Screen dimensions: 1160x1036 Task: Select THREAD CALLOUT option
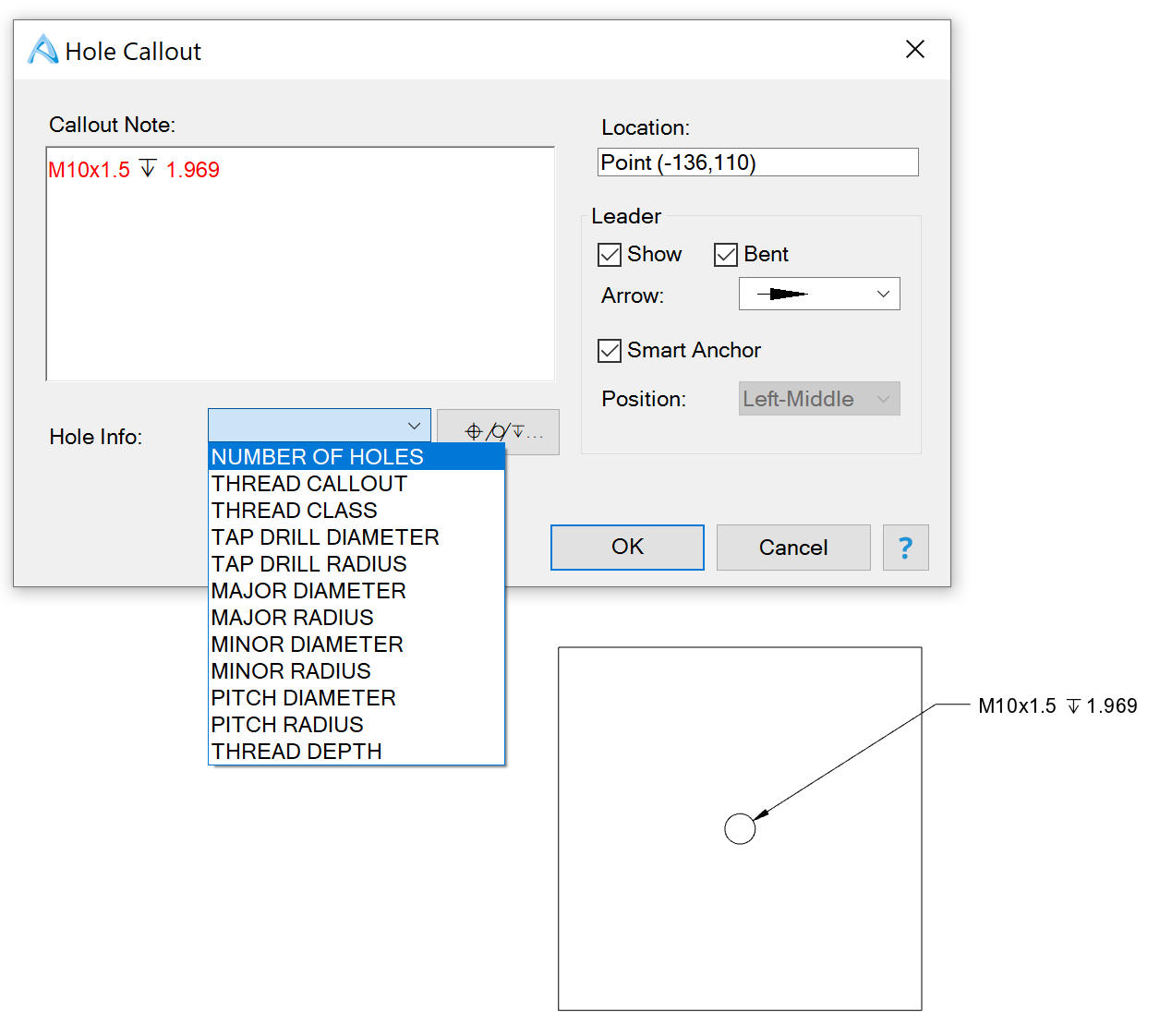click(356, 484)
